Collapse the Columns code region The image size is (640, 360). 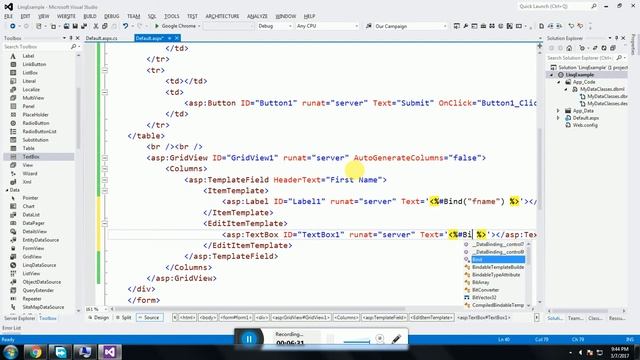(105, 169)
